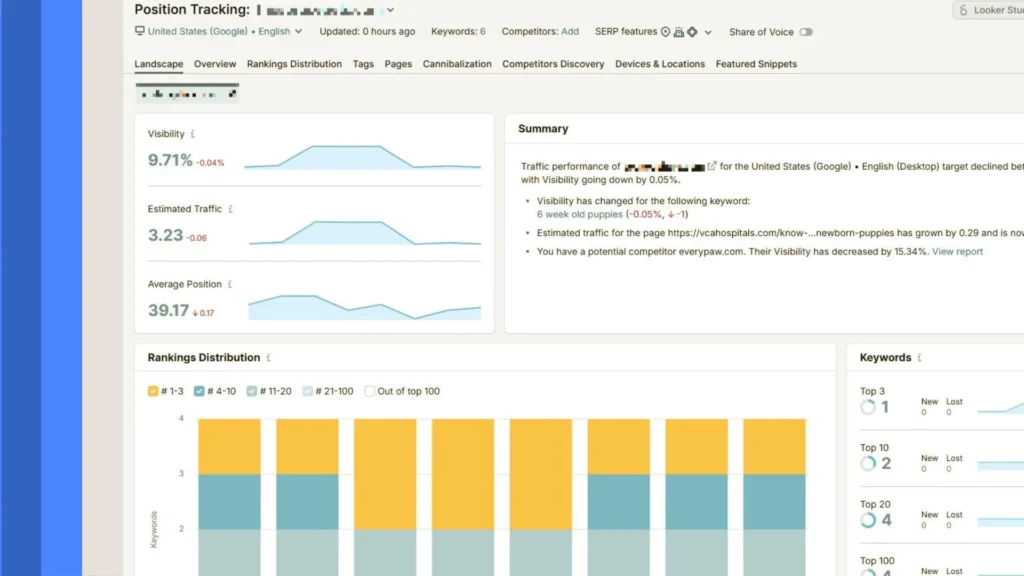Open the Pages tab
This screenshot has width=1024, height=576.
point(398,64)
